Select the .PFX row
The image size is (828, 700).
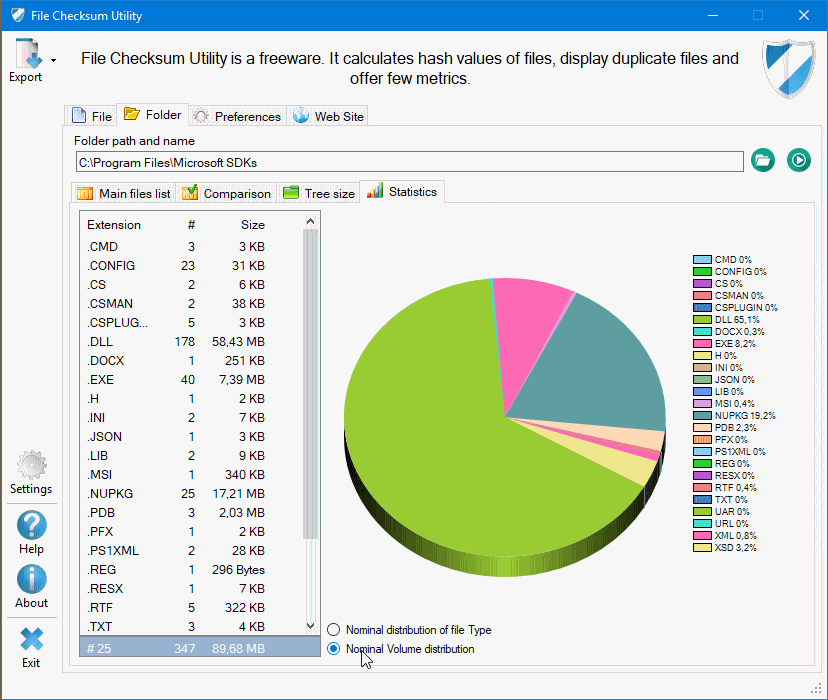(x=192, y=532)
